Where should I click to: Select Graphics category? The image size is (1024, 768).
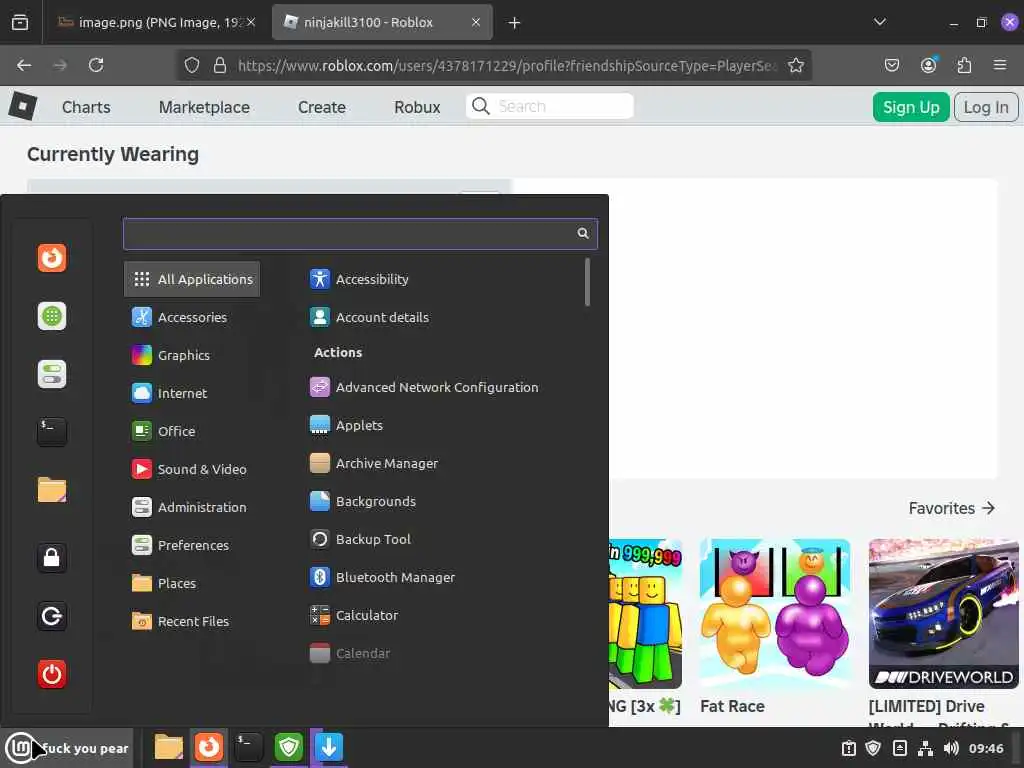point(170,355)
